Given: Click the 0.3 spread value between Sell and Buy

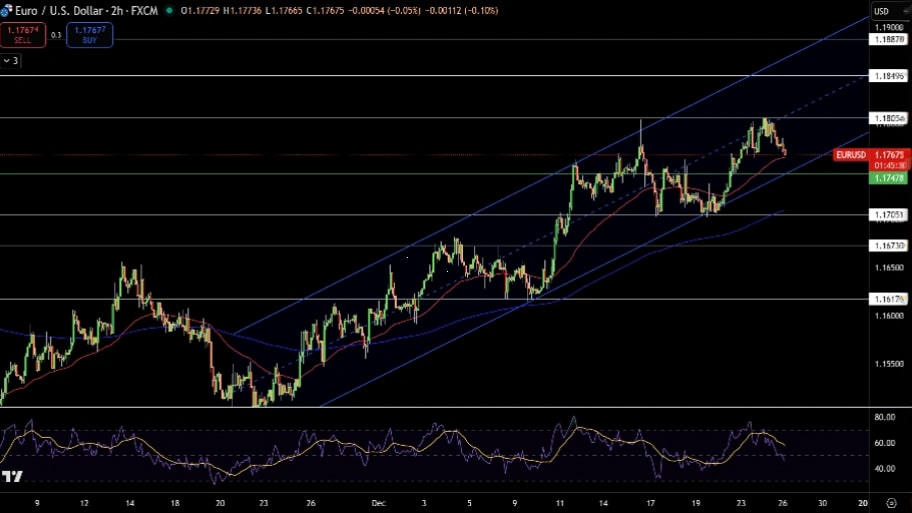Looking at the screenshot, I should (x=56, y=35).
